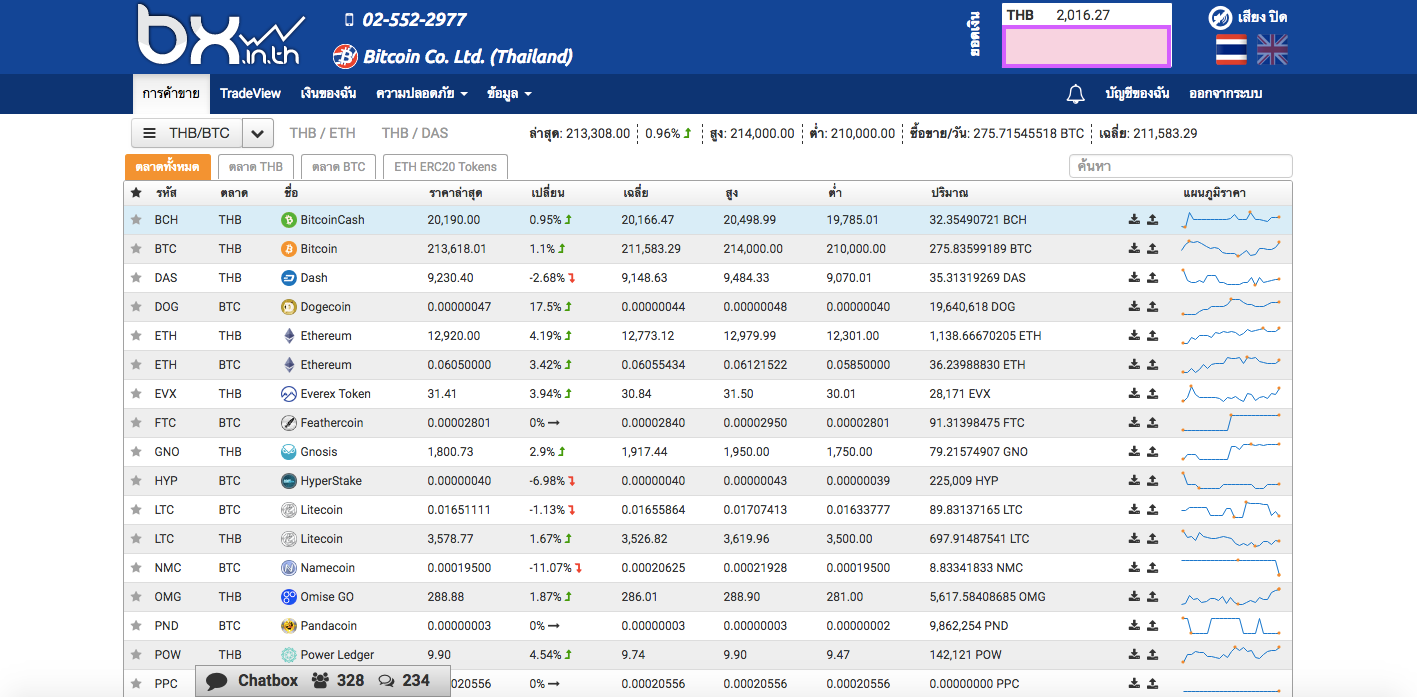The image size is (1417, 697).
Task: Click the withdraw icon for Gnosis
Action: [x=1152, y=452]
